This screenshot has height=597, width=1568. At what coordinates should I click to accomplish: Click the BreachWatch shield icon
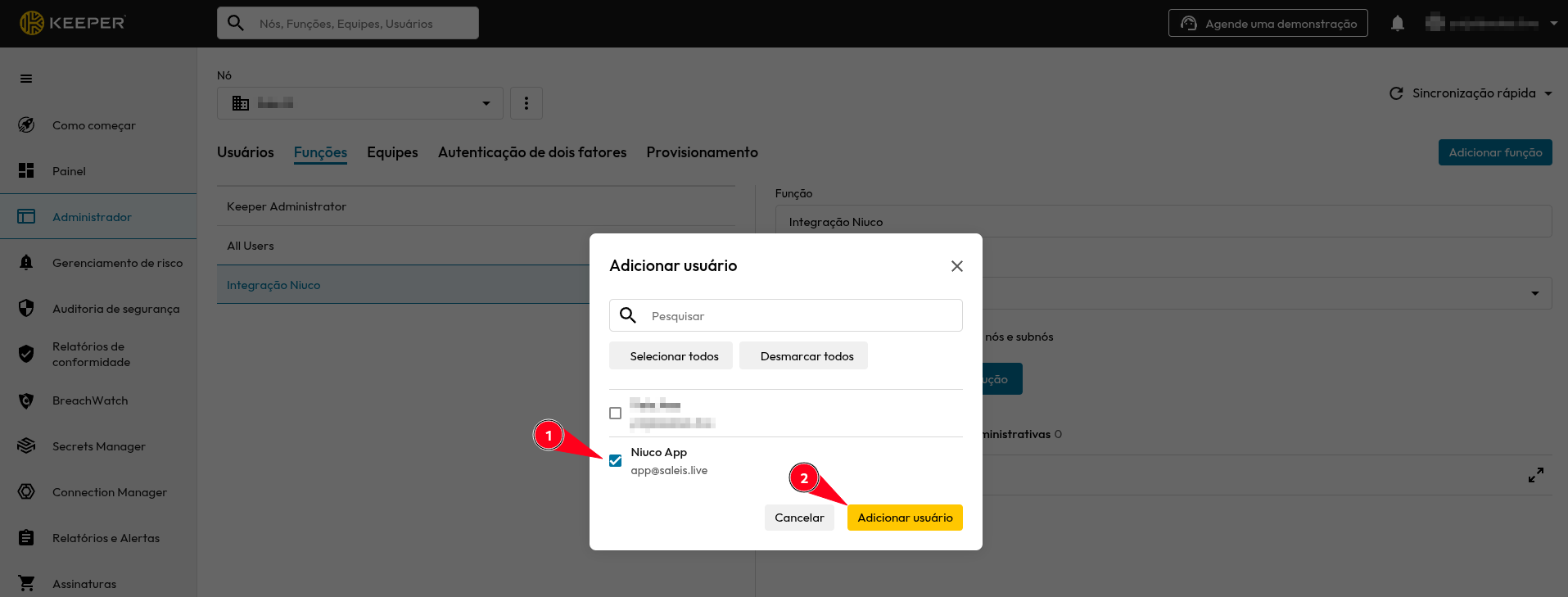(x=26, y=400)
